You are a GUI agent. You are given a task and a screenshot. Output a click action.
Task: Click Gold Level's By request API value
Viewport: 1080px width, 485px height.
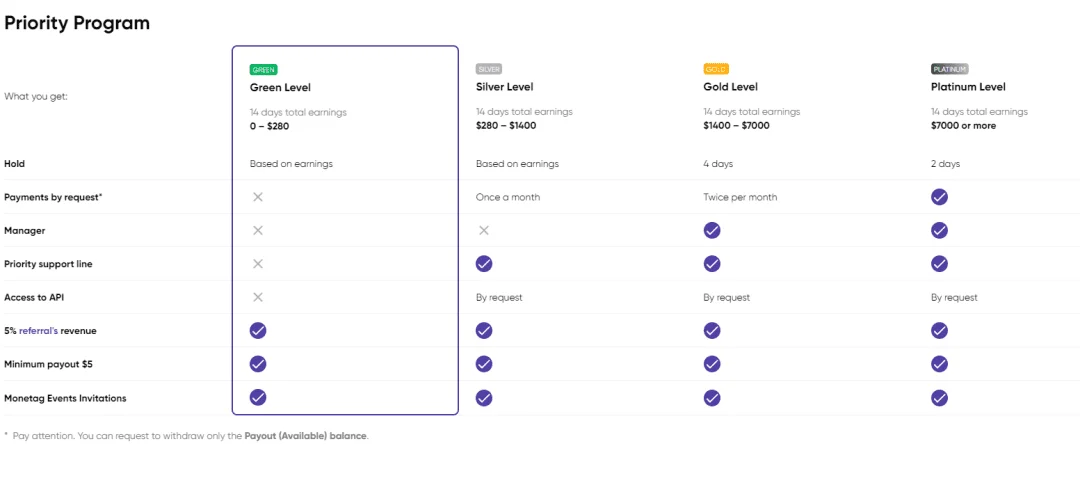point(727,298)
